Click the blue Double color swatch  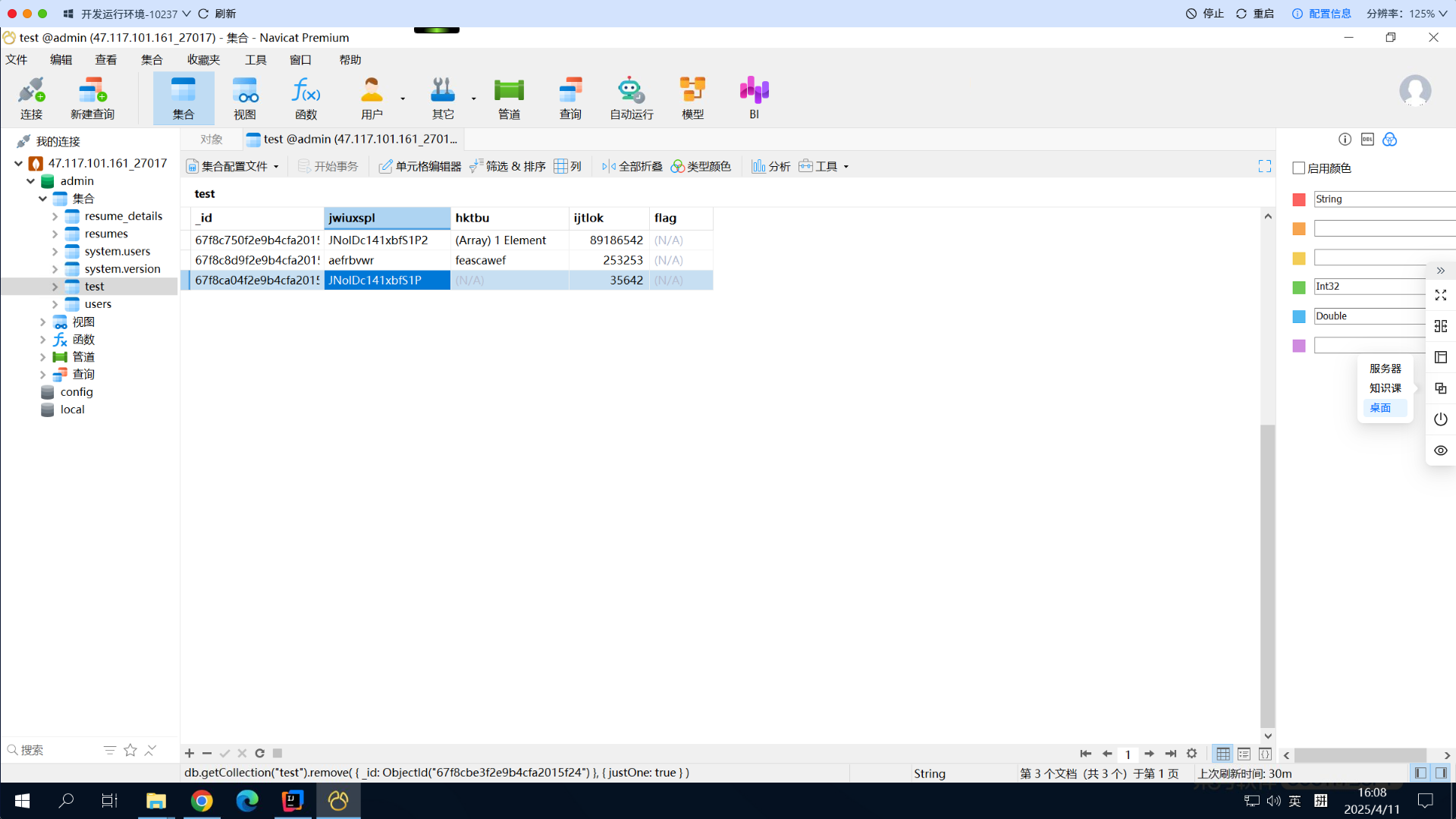[1299, 316]
